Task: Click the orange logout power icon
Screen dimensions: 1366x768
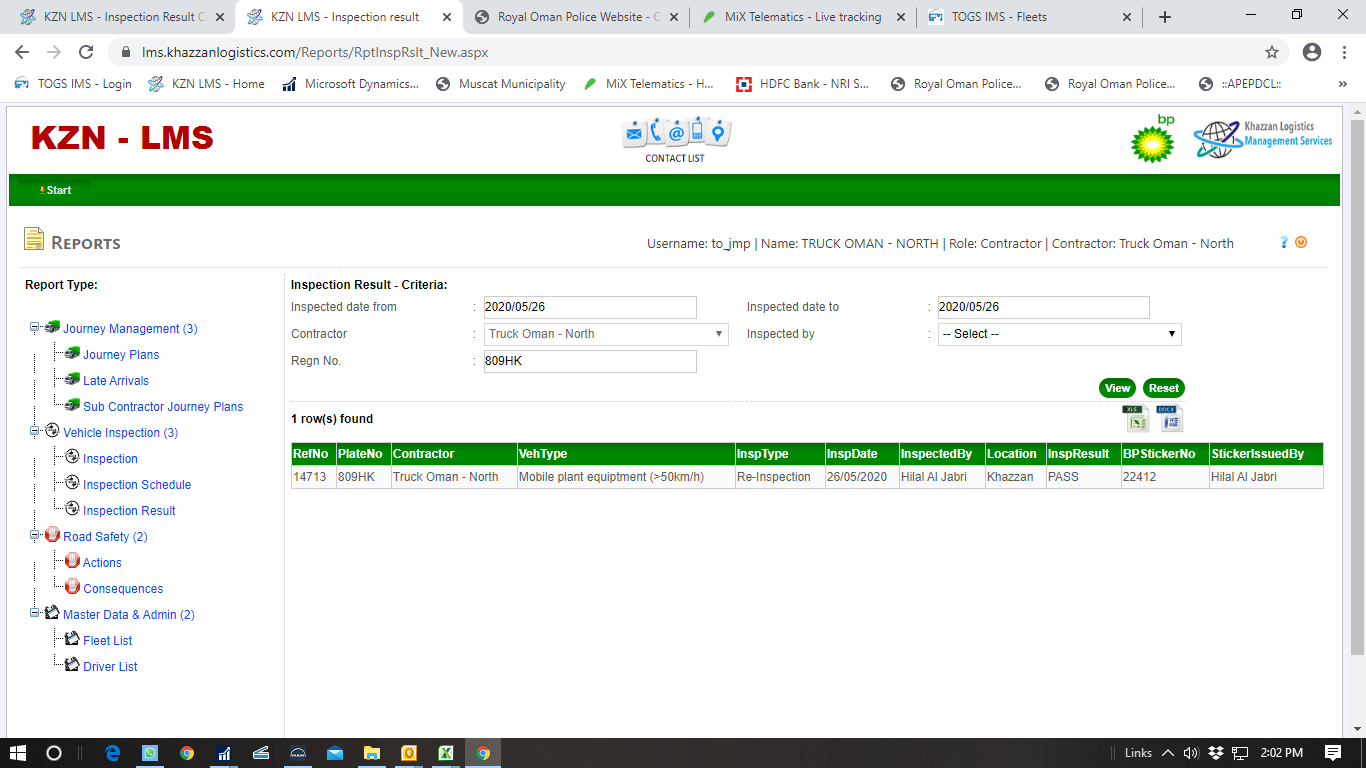Action: coord(1301,242)
